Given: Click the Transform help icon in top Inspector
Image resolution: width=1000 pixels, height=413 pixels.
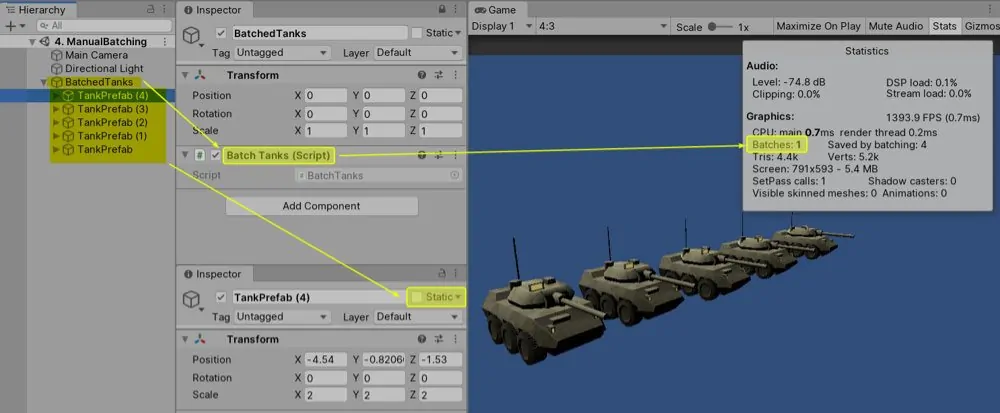Looking at the screenshot, I should (422, 75).
